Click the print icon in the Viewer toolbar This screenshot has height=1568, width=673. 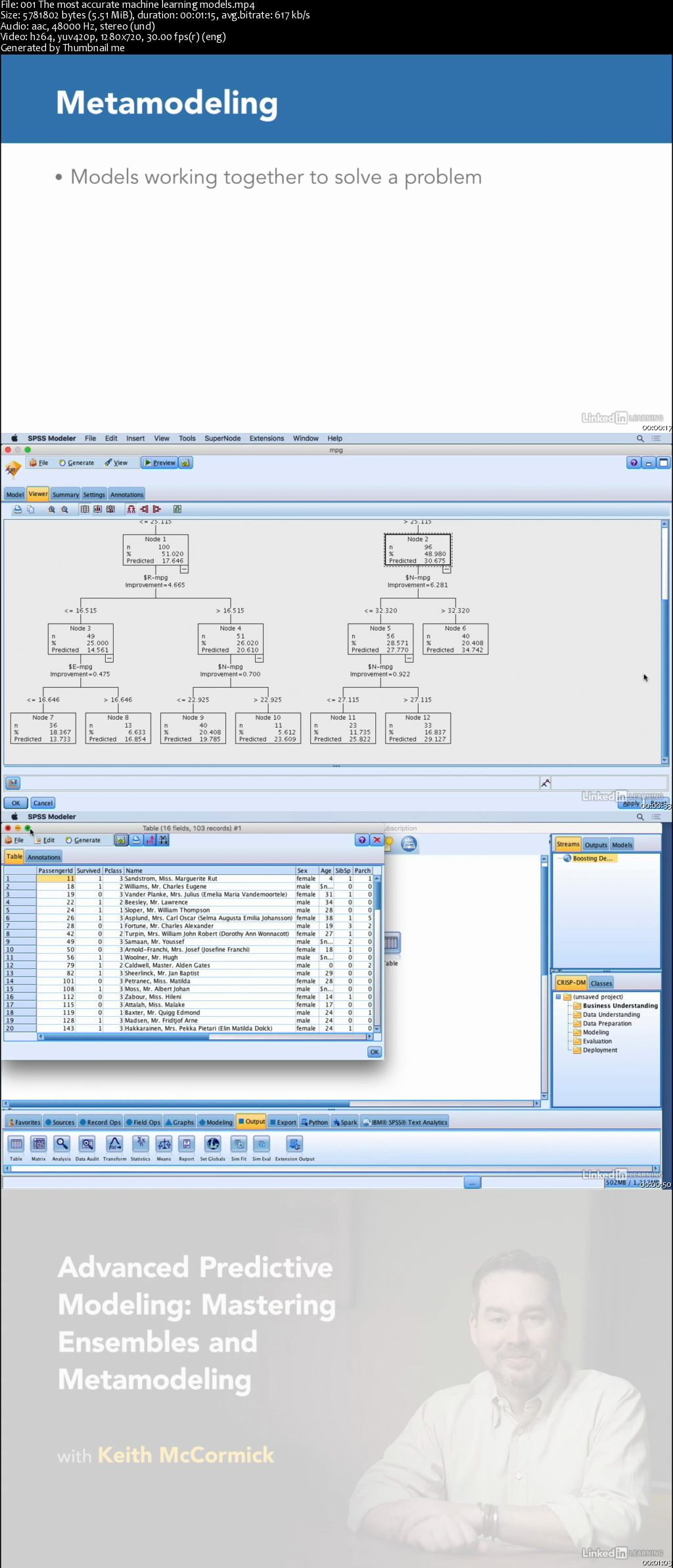18,509
